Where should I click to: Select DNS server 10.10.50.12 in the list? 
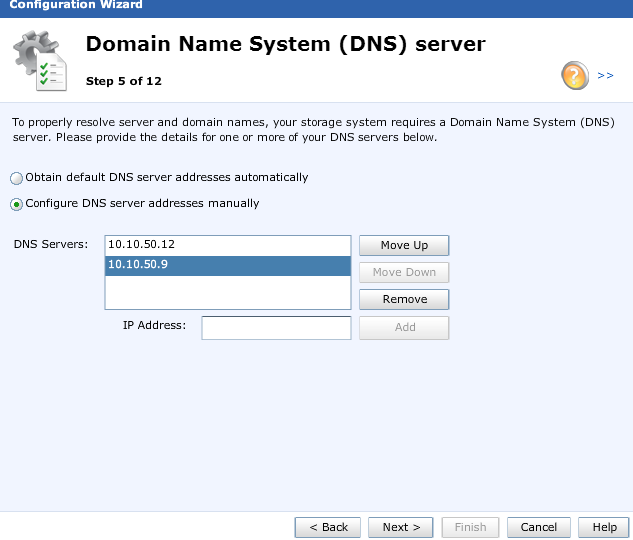227,245
